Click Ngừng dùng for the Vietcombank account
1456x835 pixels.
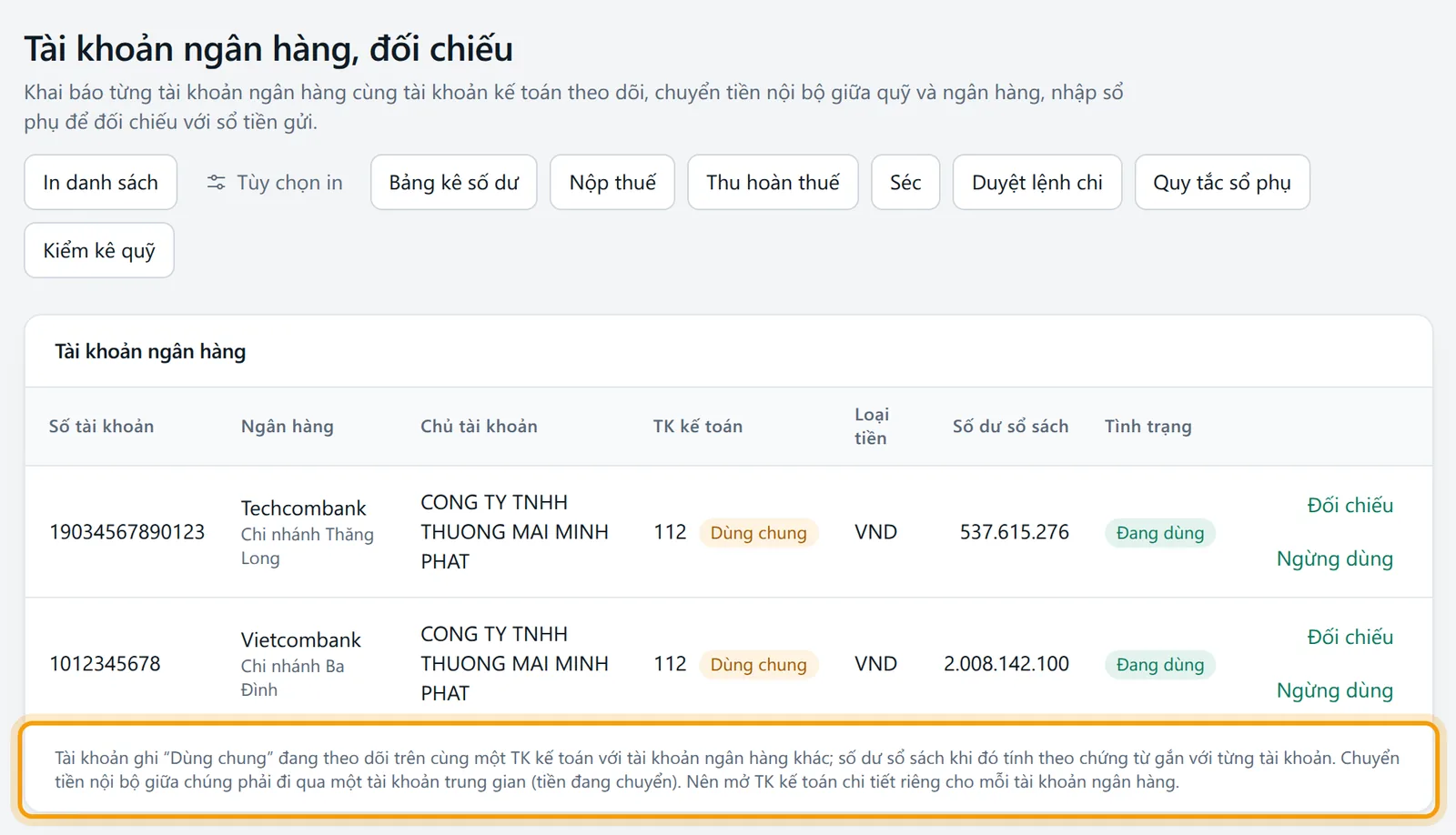click(x=1335, y=690)
